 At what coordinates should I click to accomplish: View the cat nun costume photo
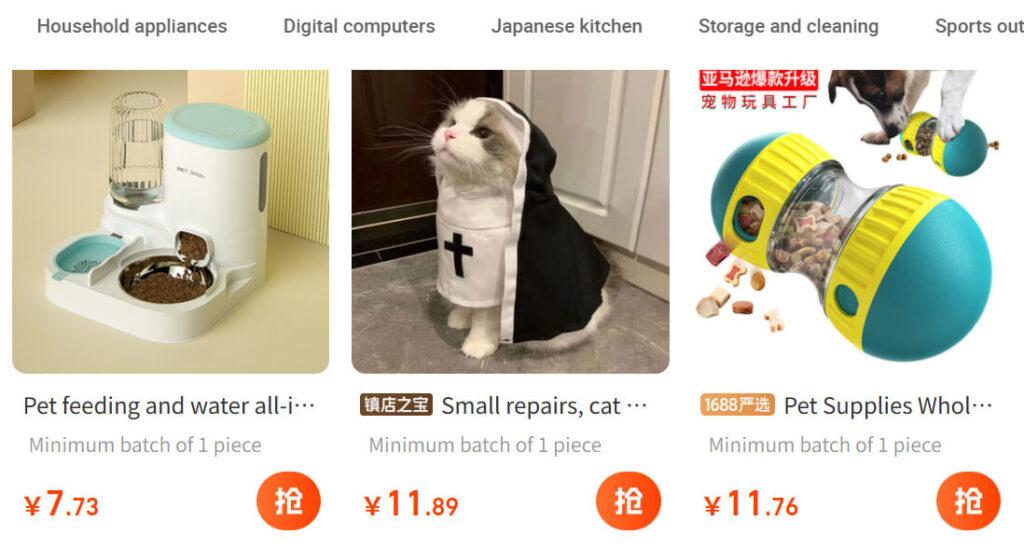coord(510,221)
